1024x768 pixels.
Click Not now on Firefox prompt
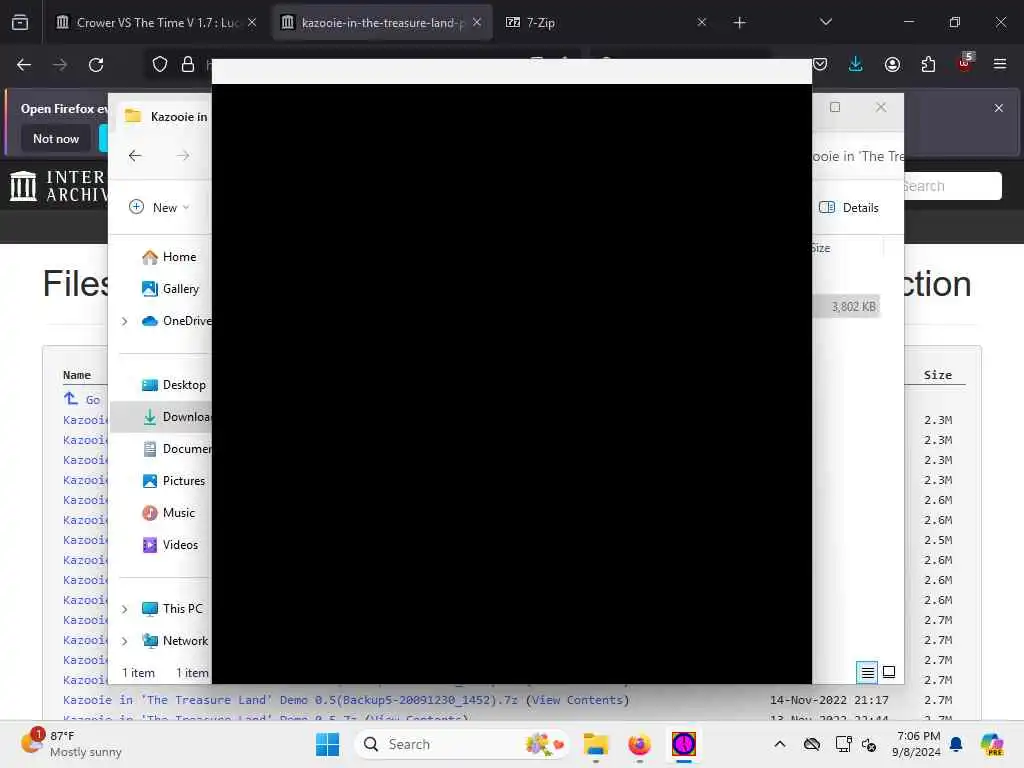tap(56, 138)
